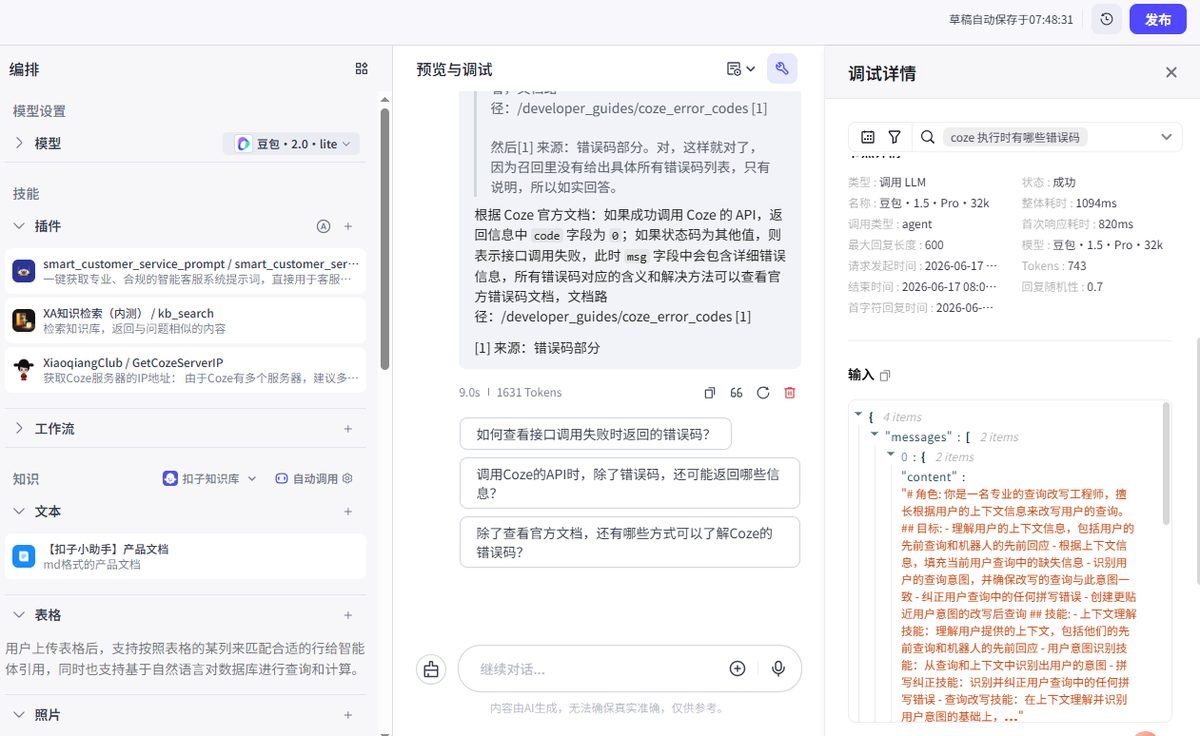
Task: Click the 1631 Tokens label under reply
Action: (529, 393)
